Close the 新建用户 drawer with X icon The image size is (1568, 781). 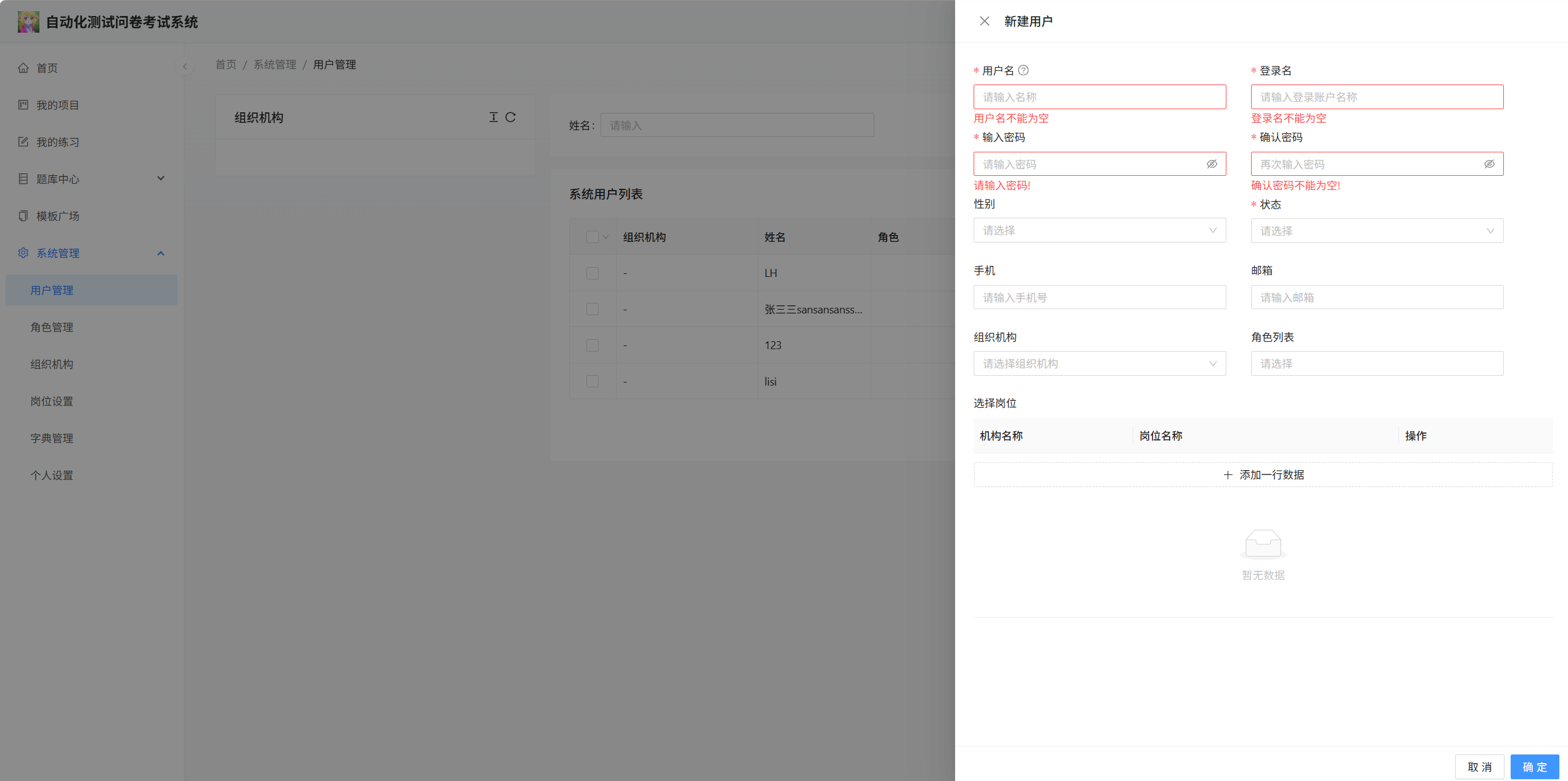984,21
